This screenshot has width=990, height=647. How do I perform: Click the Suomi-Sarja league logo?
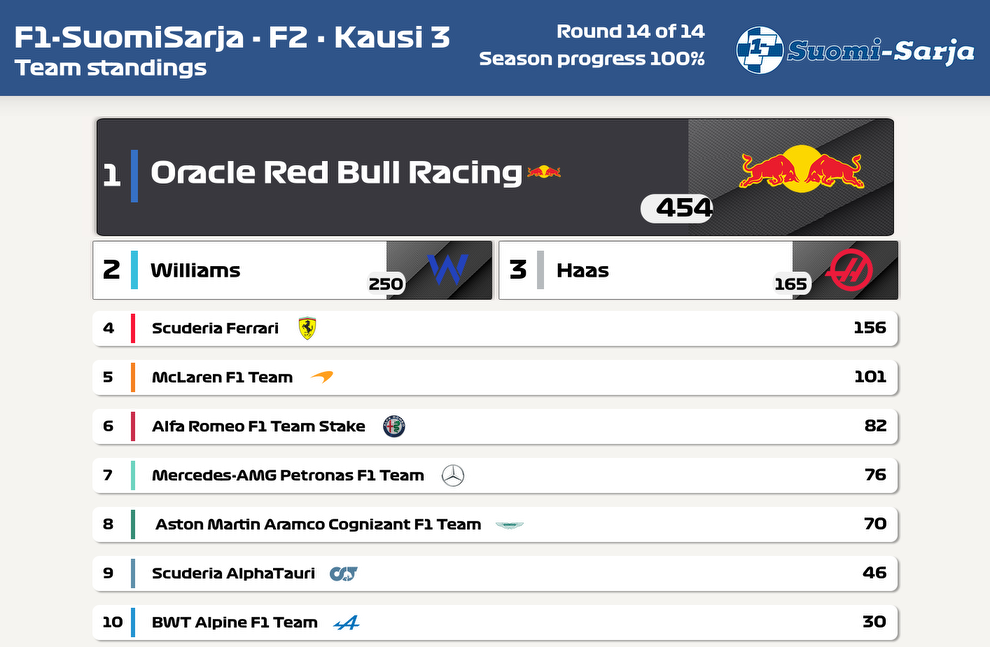pos(856,50)
